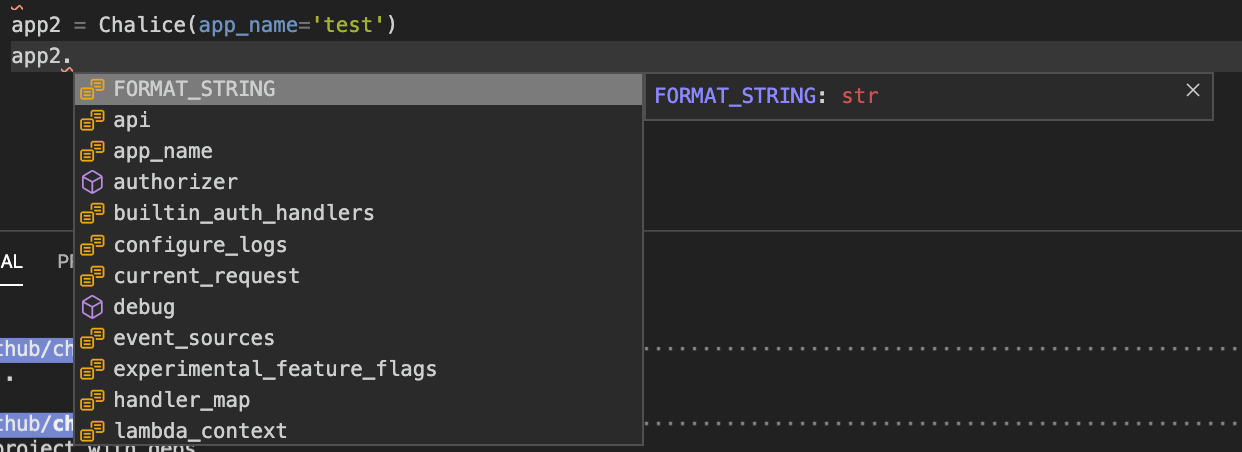
Task: Choose builtin_auth_handlers suggestion
Action: click(359, 213)
